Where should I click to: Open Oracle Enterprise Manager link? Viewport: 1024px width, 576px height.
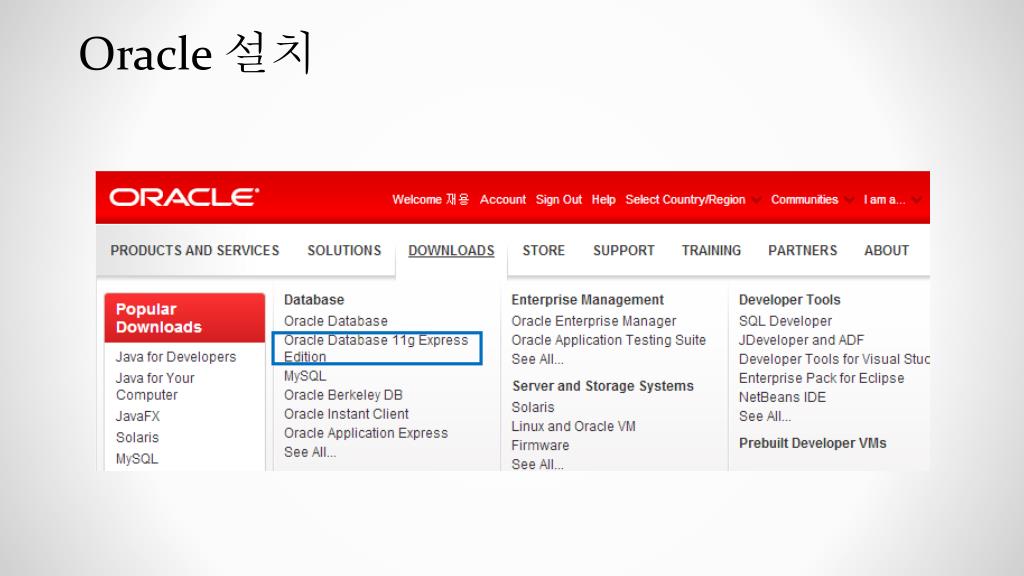click(x=594, y=321)
